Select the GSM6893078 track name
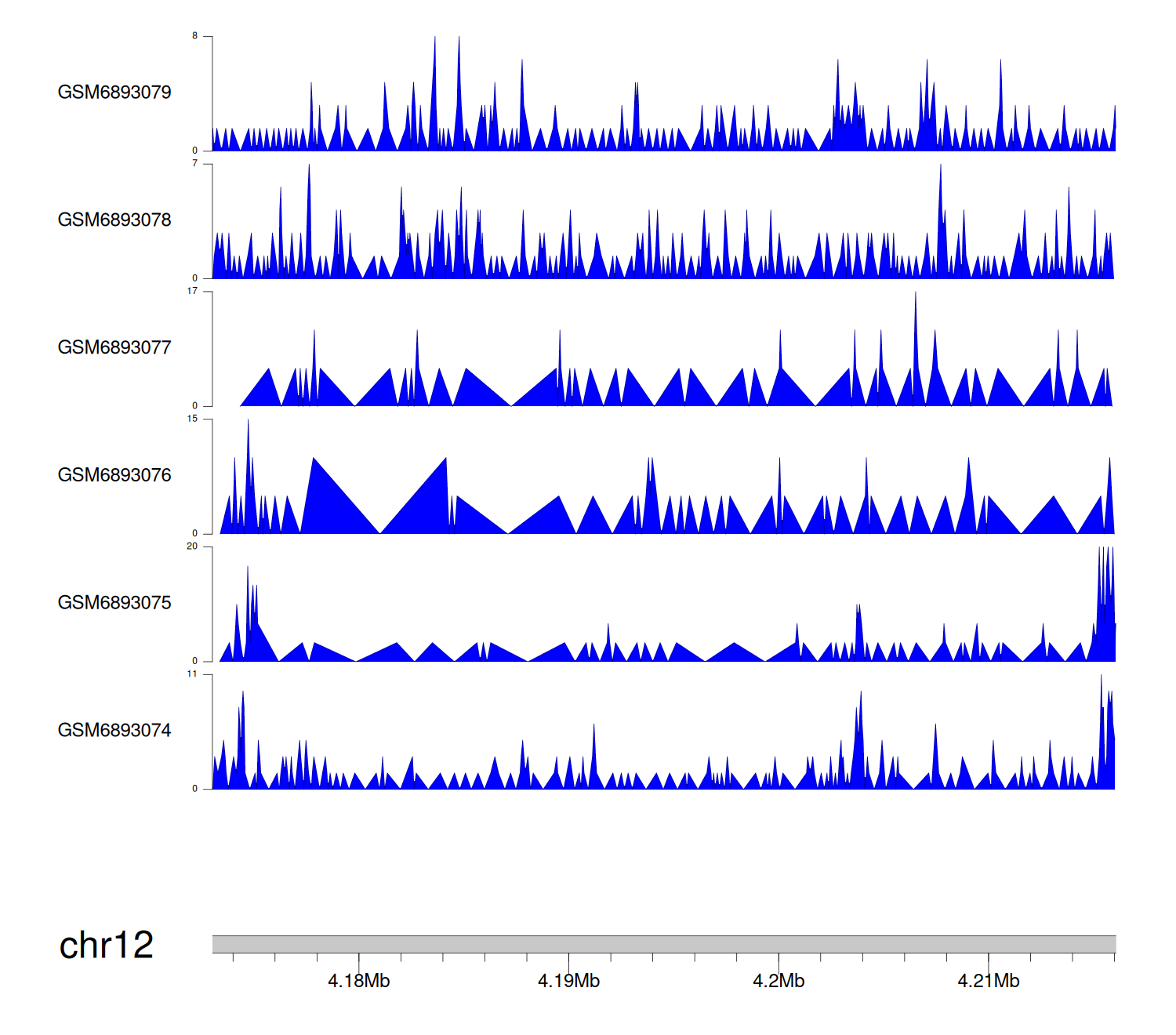Image resolution: width=1176 pixels, height=1035 pixels. [114, 220]
